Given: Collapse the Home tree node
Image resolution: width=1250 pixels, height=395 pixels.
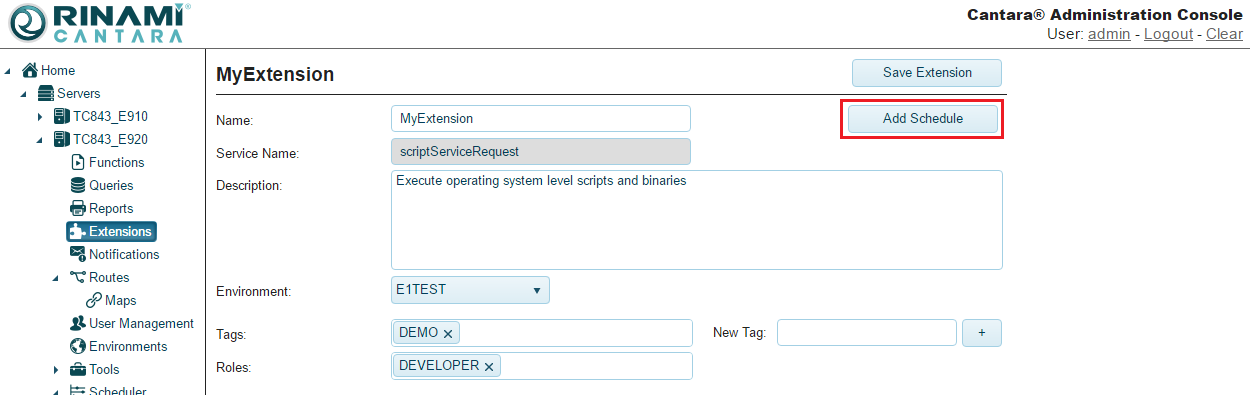Looking at the screenshot, I should tap(9, 71).
